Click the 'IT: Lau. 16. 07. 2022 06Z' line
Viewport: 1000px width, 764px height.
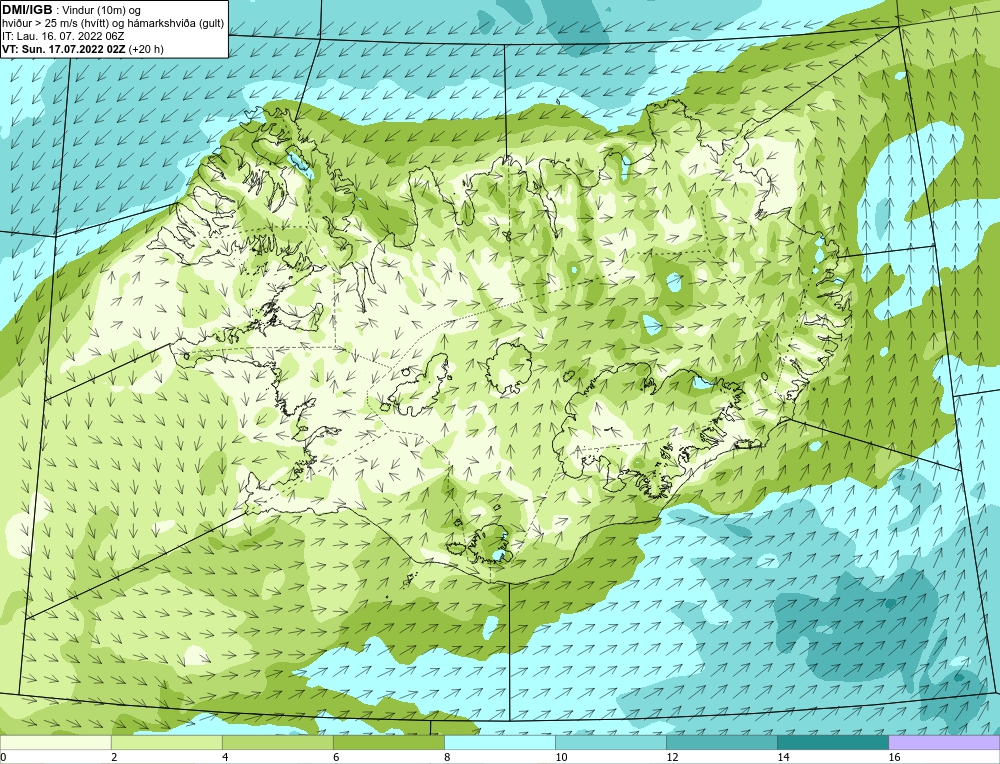62,36
